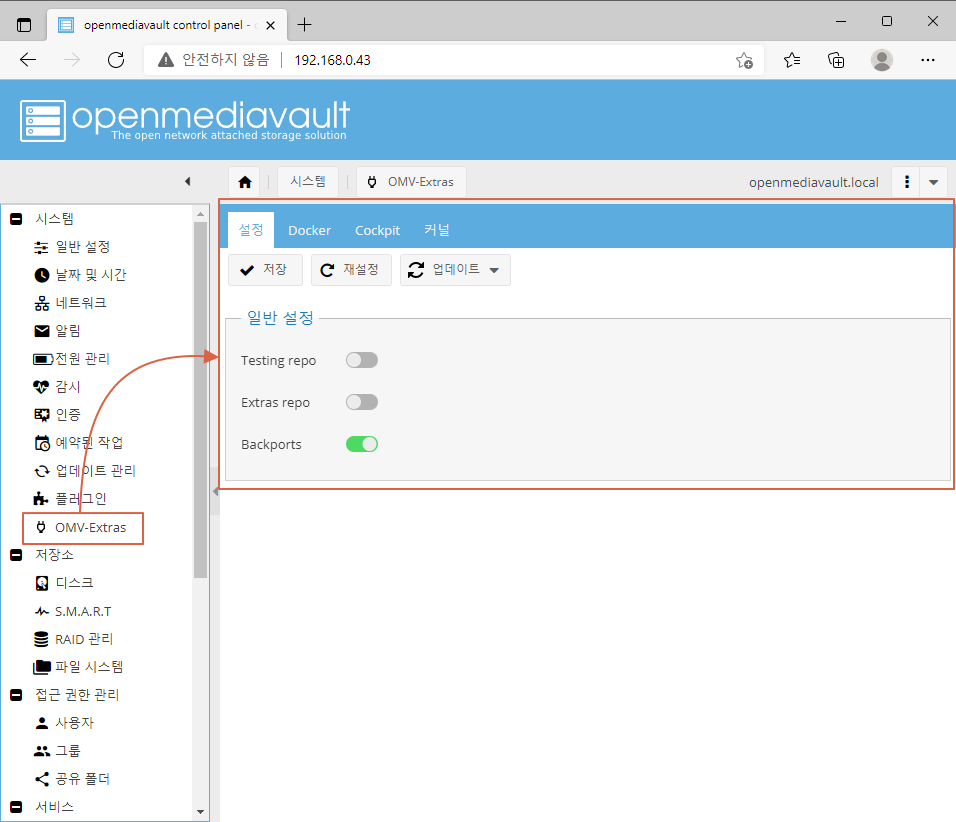Enable the Testing repo switch

click(x=362, y=360)
